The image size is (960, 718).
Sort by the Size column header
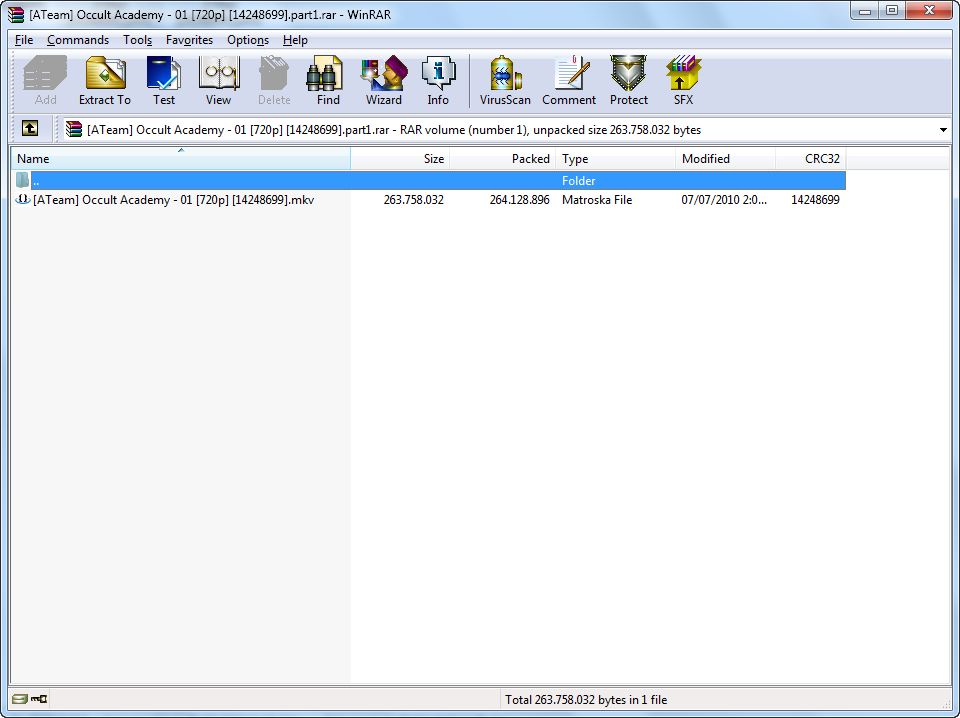(400, 159)
